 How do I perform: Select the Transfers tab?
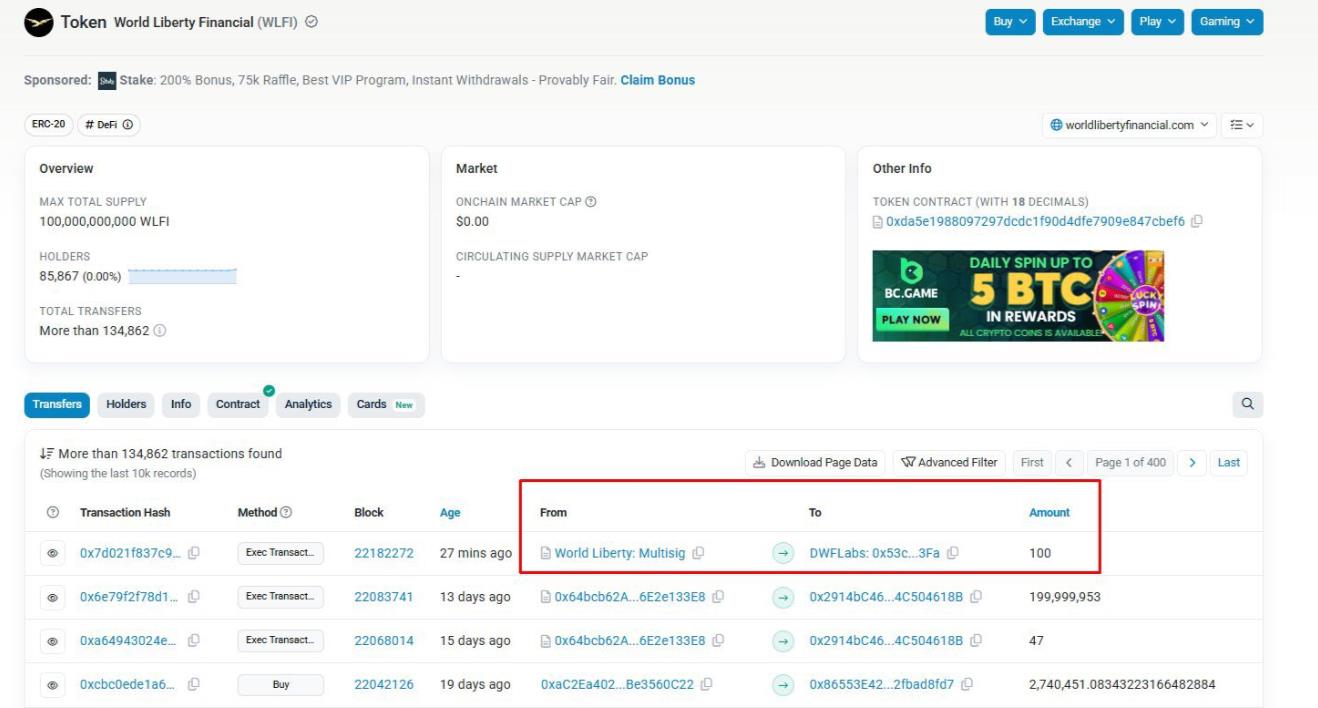tap(57, 404)
